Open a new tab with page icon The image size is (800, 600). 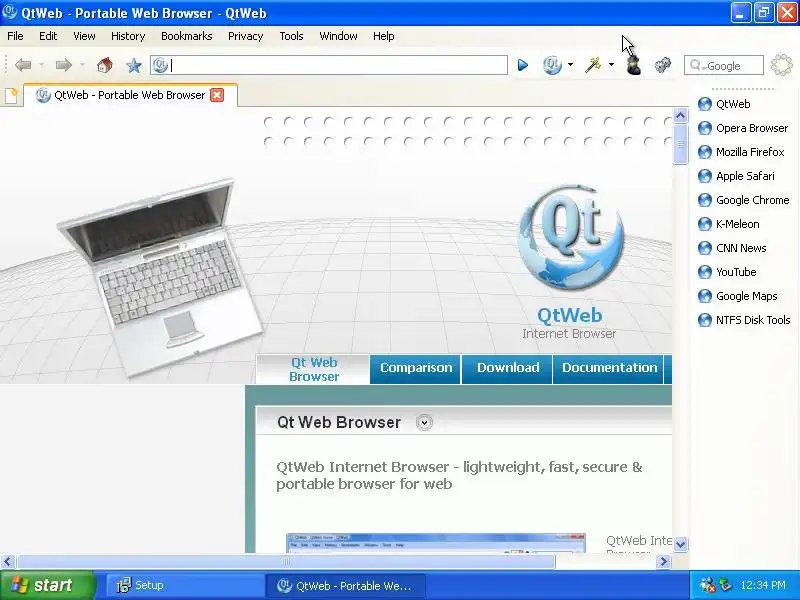click(11, 95)
